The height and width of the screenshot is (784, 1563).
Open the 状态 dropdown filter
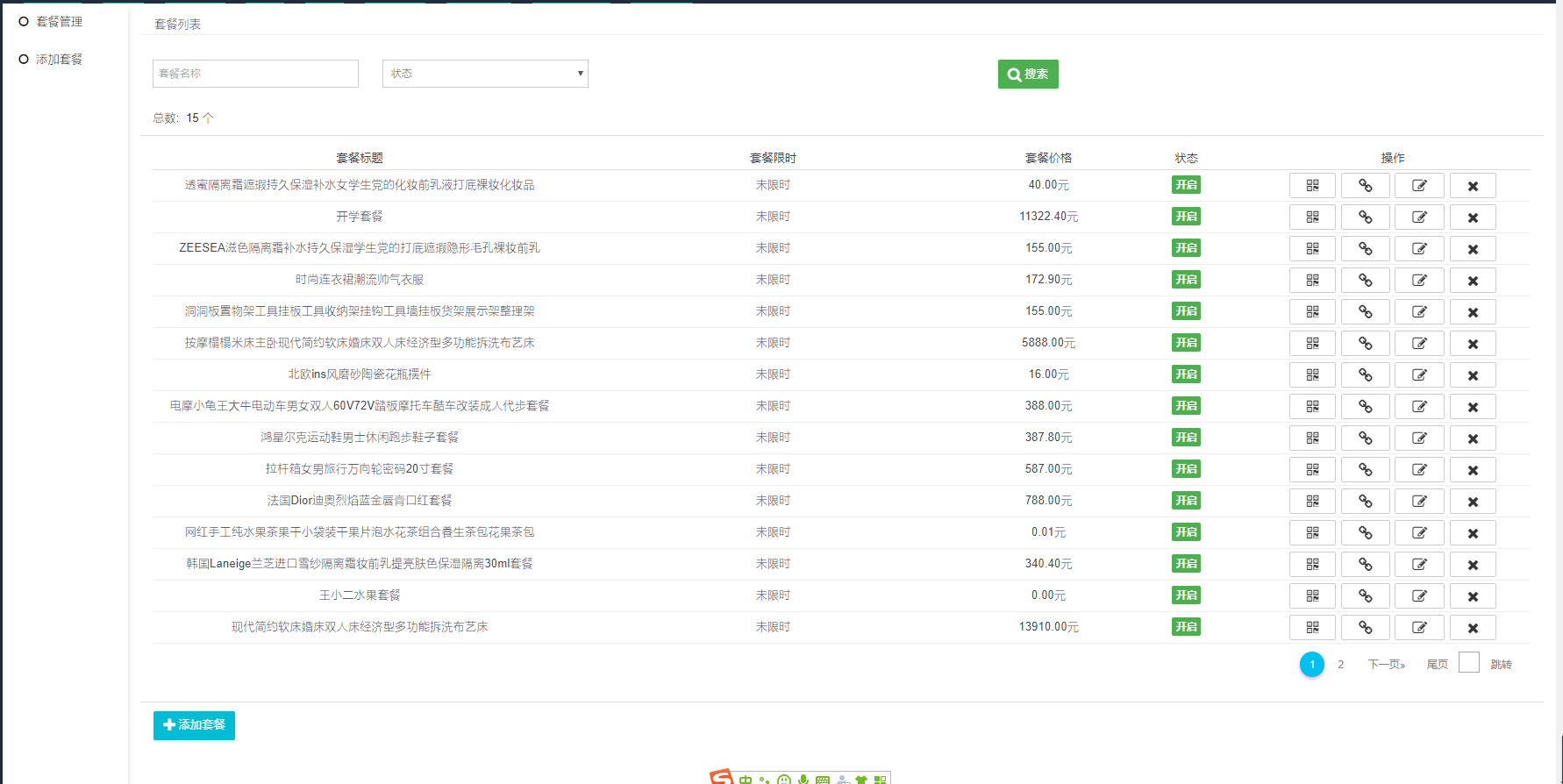[x=485, y=74]
